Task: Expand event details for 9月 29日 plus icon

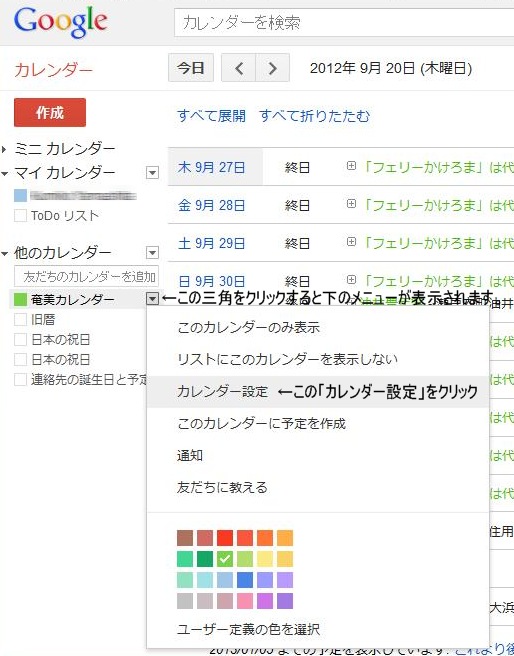Action: [x=351, y=242]
